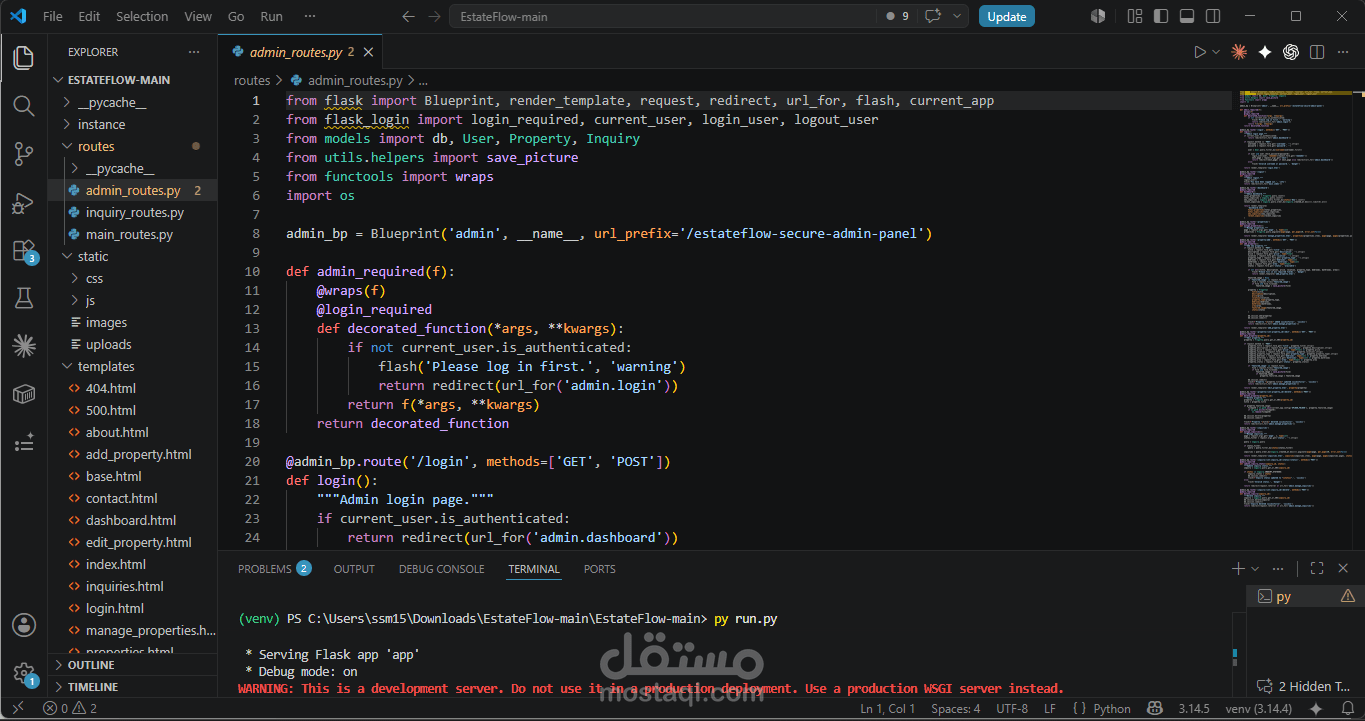Open the Extensions view with badge 3
1365x721 pixels.
pos(23,250)
